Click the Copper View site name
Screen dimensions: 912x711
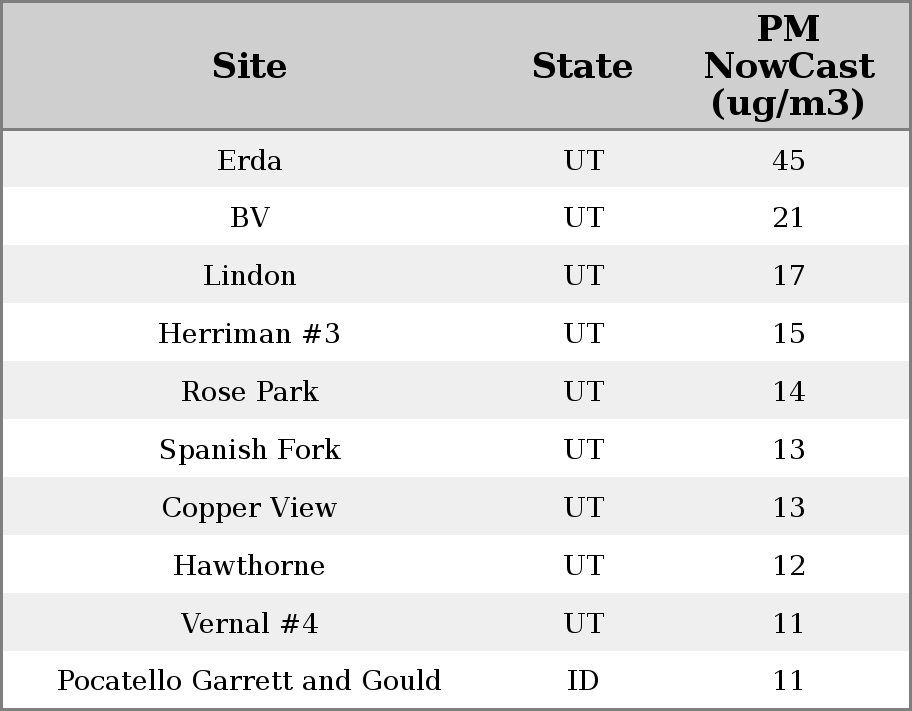point(249,508)
